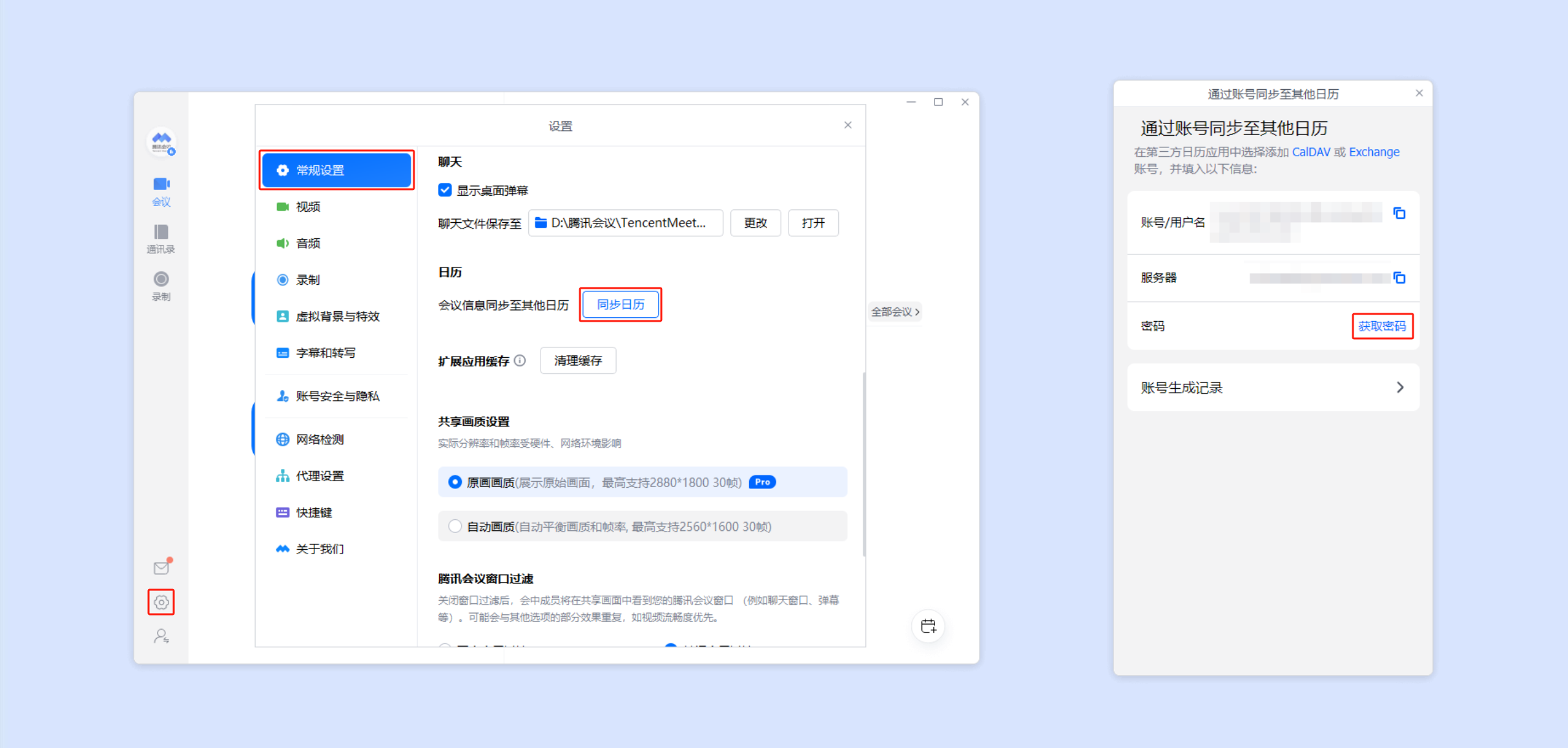Open 代理设置 settings

(x=336, y=476)
